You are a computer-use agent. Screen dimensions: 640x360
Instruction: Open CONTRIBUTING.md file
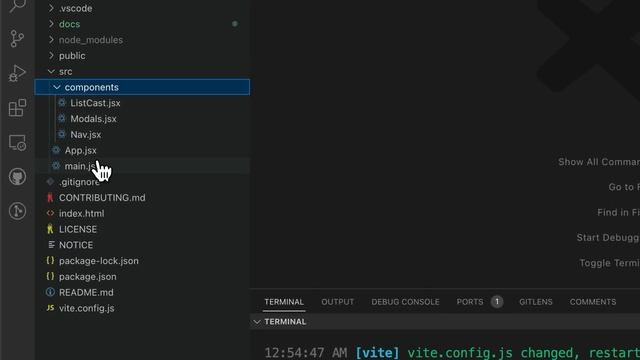point(142,198)
